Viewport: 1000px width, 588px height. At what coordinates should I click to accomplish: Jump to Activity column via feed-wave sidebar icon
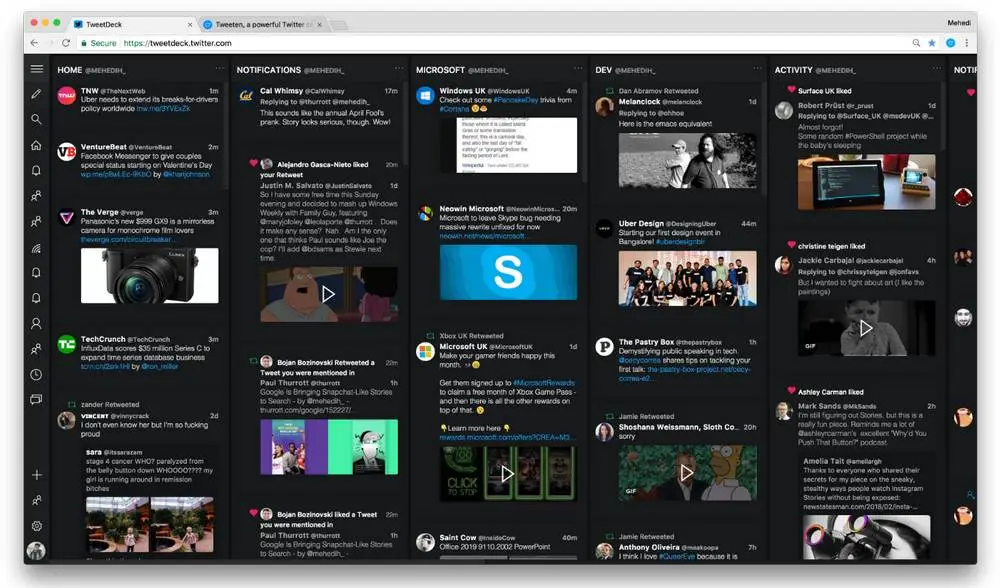pos(36,248)
